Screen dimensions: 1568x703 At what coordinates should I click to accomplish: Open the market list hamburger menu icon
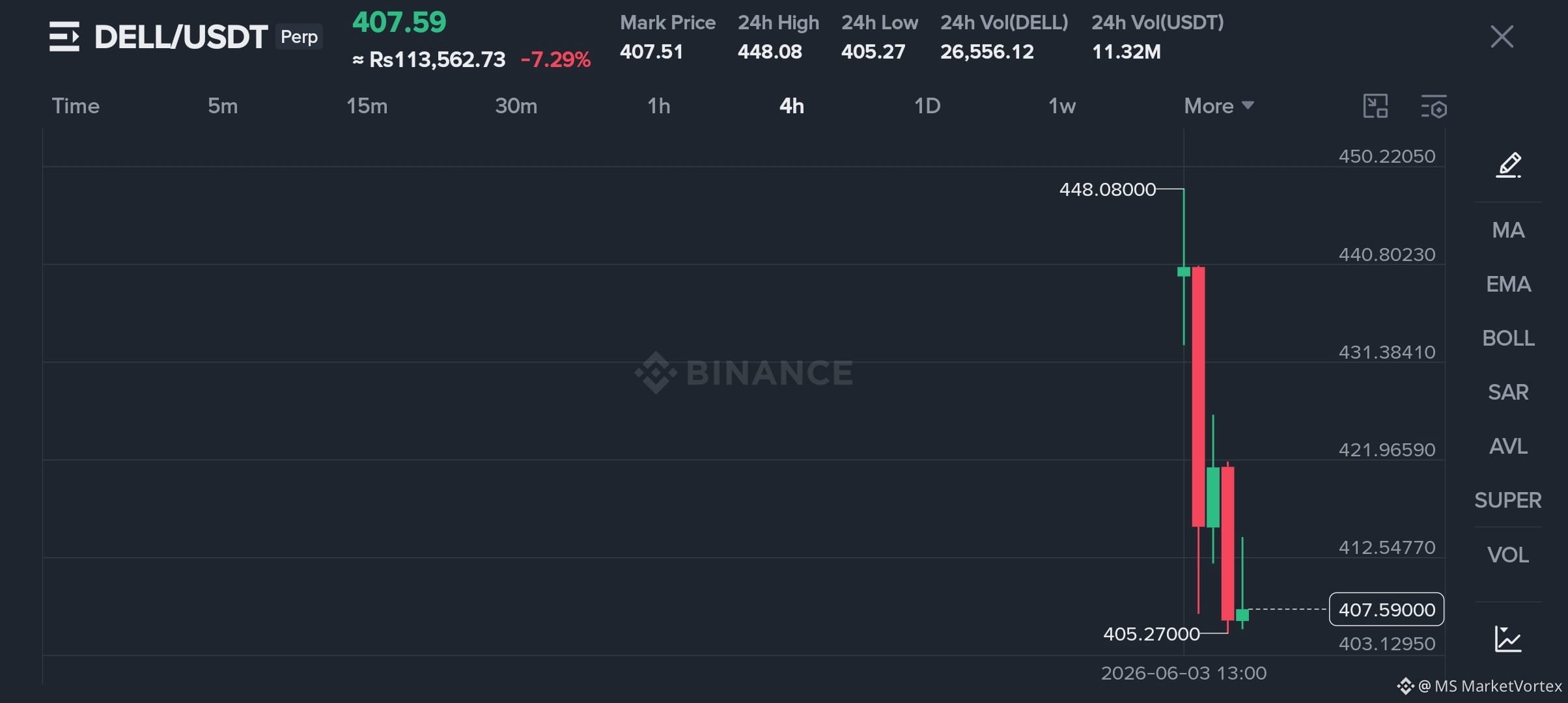coord(64,36)
